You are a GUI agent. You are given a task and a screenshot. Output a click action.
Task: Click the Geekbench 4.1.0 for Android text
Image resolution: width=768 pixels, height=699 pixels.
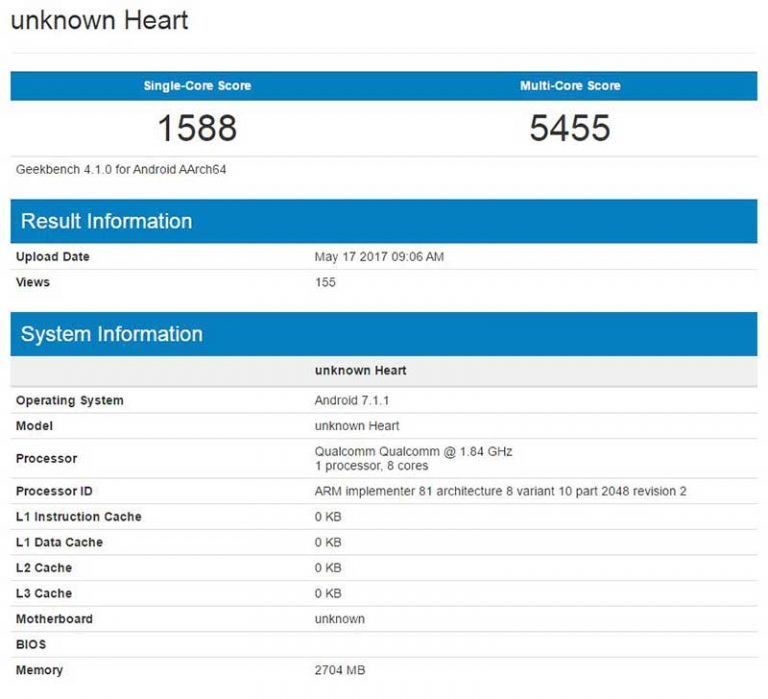point(121,170)
